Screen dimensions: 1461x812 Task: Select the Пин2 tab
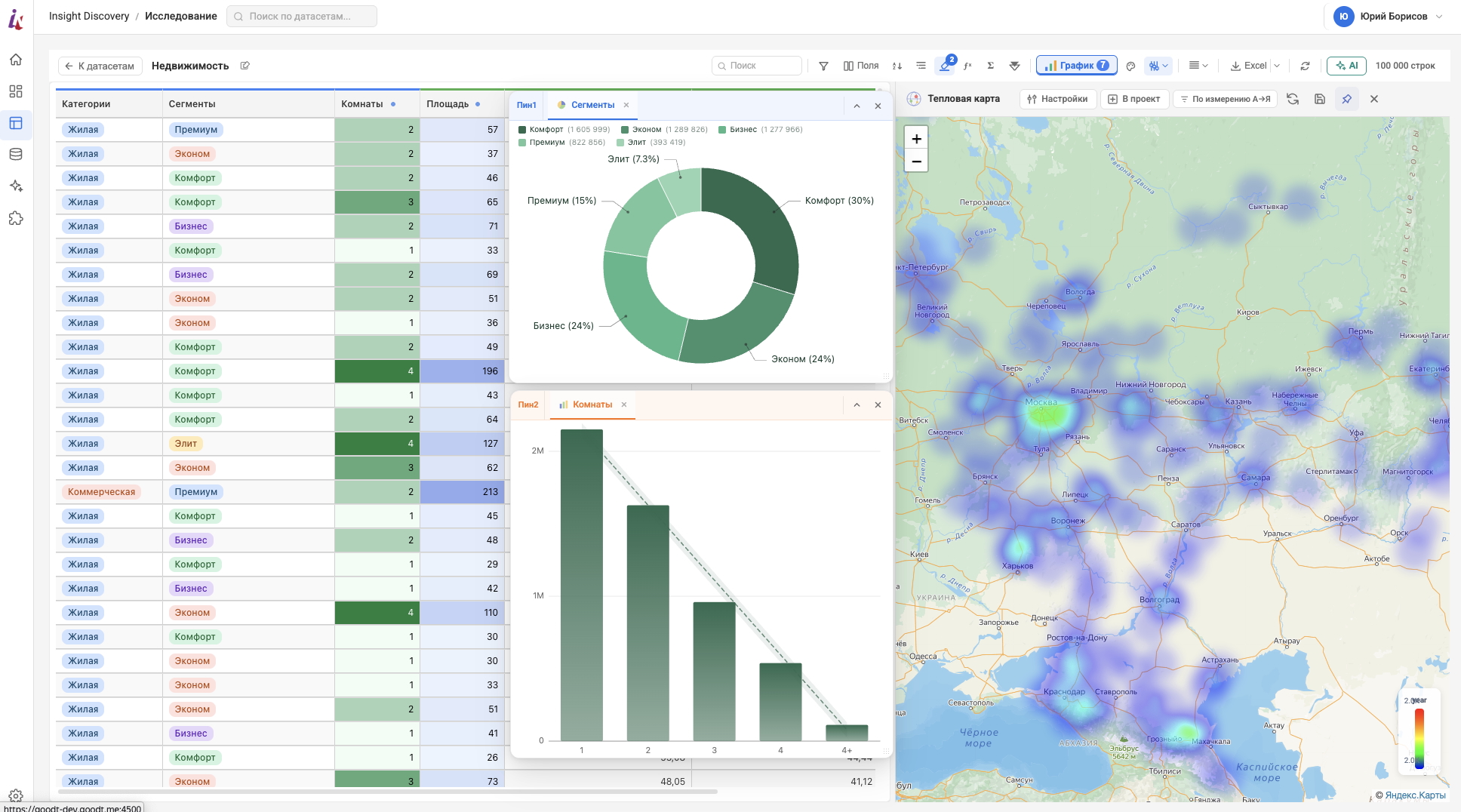click(x=528, y=404)
